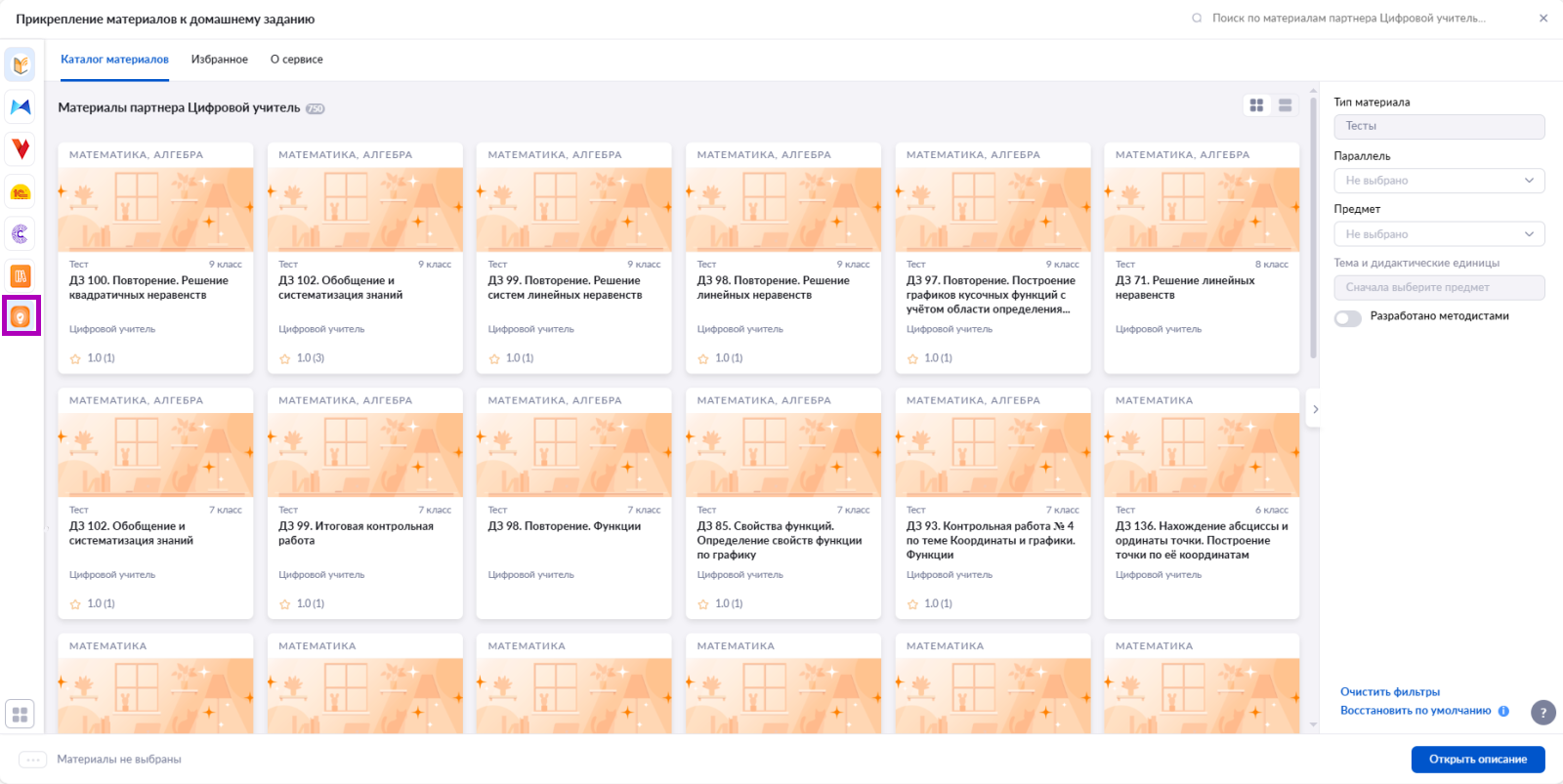Select the Цифровой учитель lightbulb sidebar icon
The height and width of the screenshot is (784, 1563).
[21, 316]
